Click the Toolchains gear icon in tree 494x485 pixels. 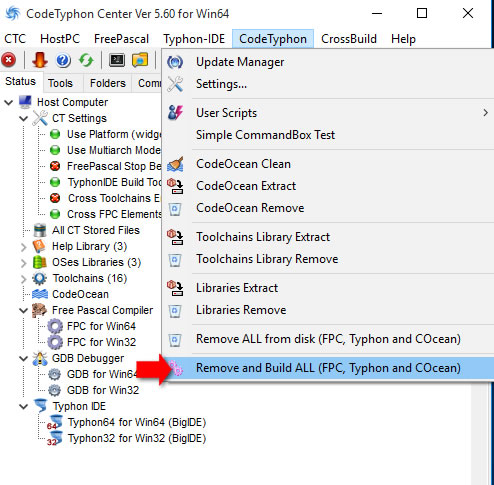(x=40, y=278)
